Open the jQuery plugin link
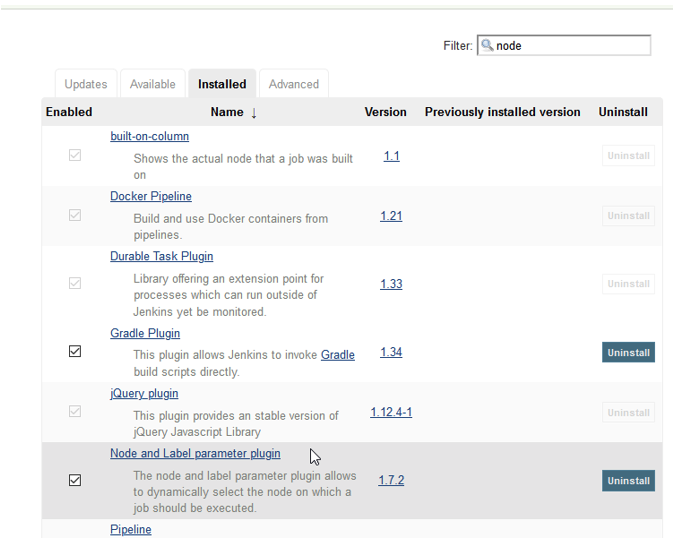Image resolution: width=686 pixels, height=557 pixels. click(x=144, y=393)
